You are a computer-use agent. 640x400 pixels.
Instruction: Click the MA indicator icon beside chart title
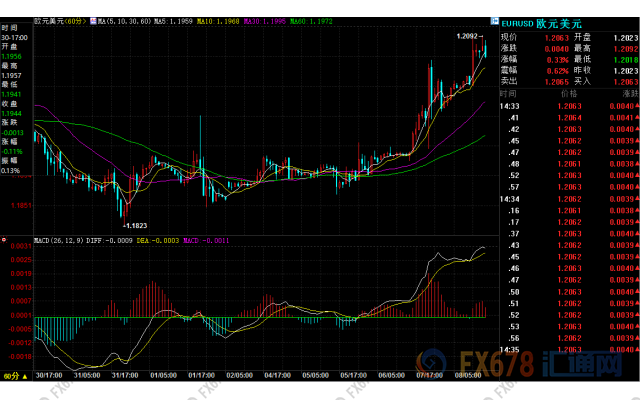[x=93, y=19]
